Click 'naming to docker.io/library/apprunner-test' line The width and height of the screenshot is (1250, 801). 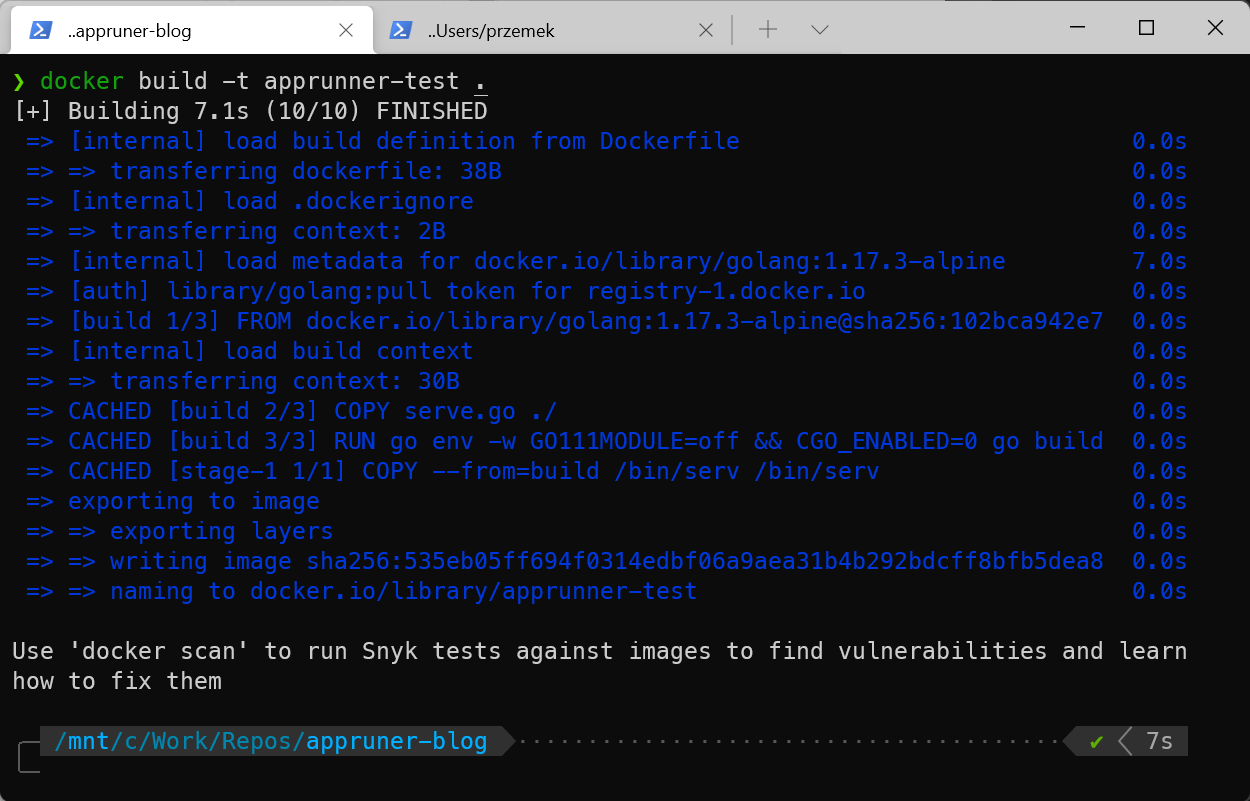pyautogui.click(x=362, y=591)
